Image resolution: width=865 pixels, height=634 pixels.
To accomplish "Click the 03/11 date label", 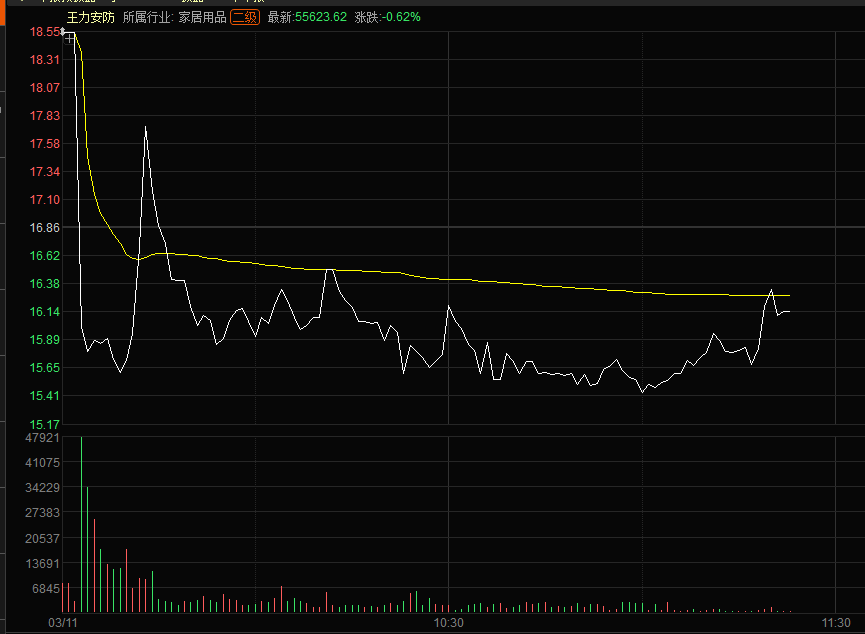I will pyautogui.click(x=63, y=623).
